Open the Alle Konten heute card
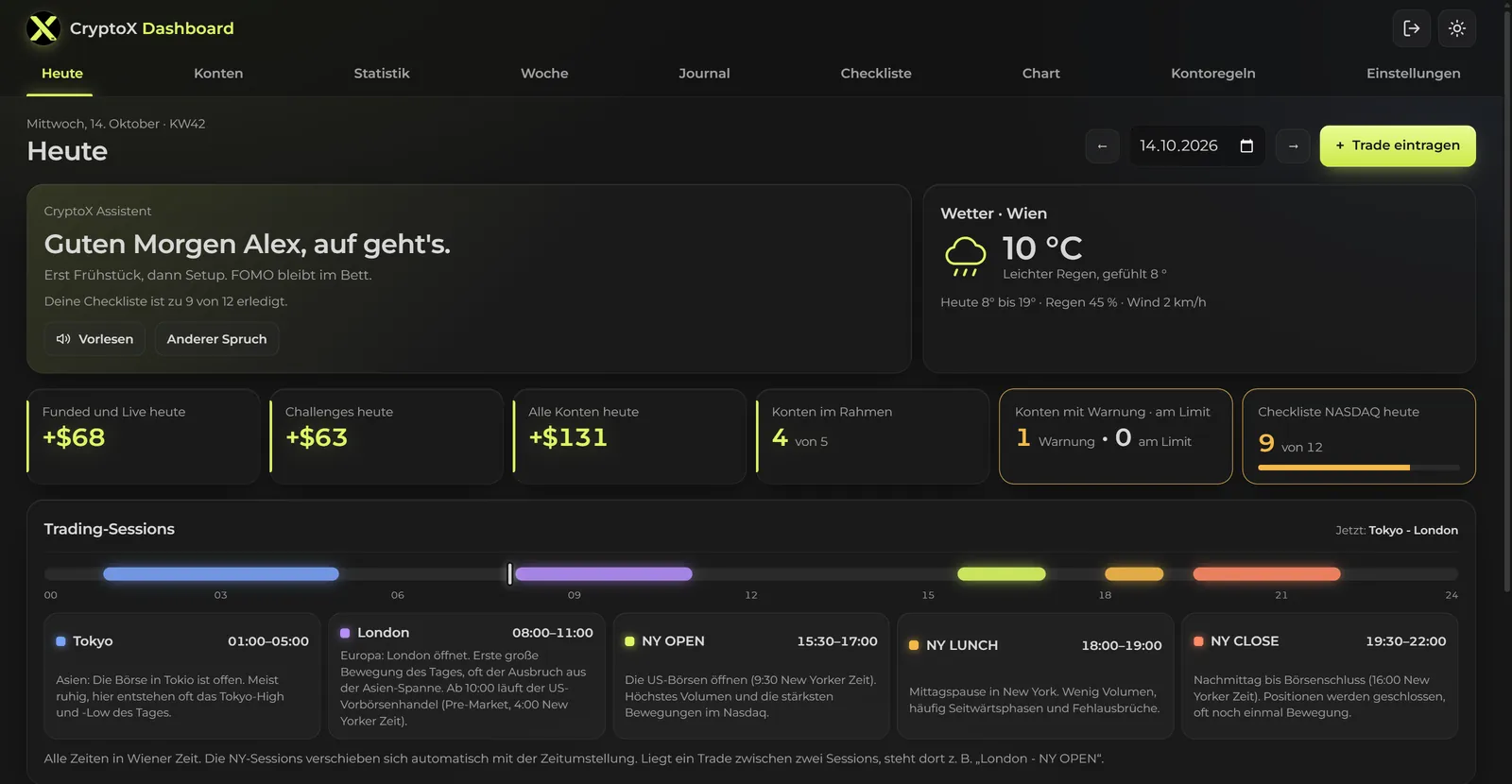 (x=629, y=436)
